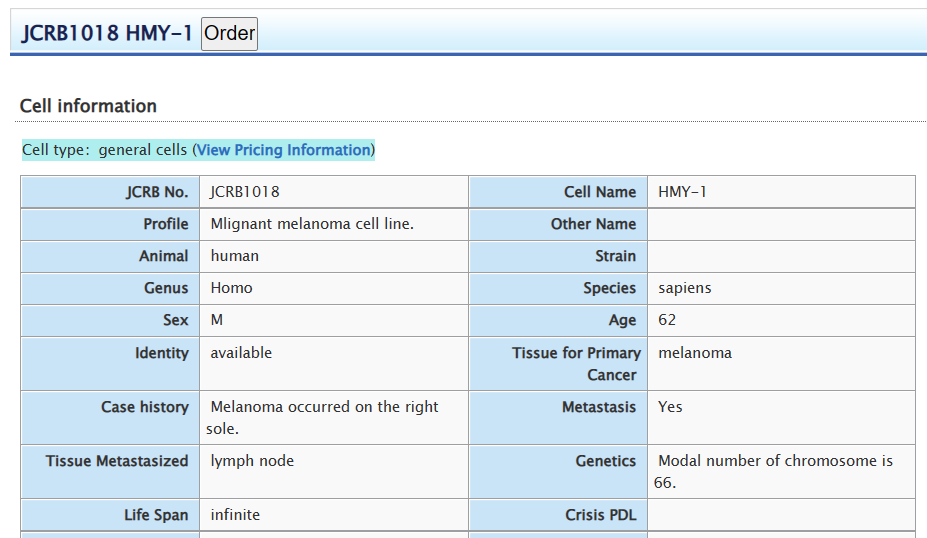Click the available value beside Identity
This screenshot has width=927, height=538.
tap(241, 353)
